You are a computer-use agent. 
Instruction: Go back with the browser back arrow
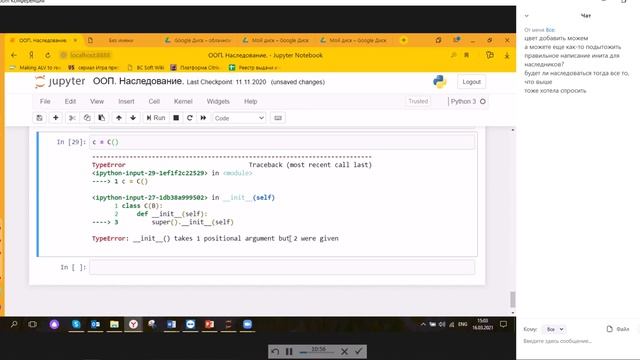click(x=14, y=55)
